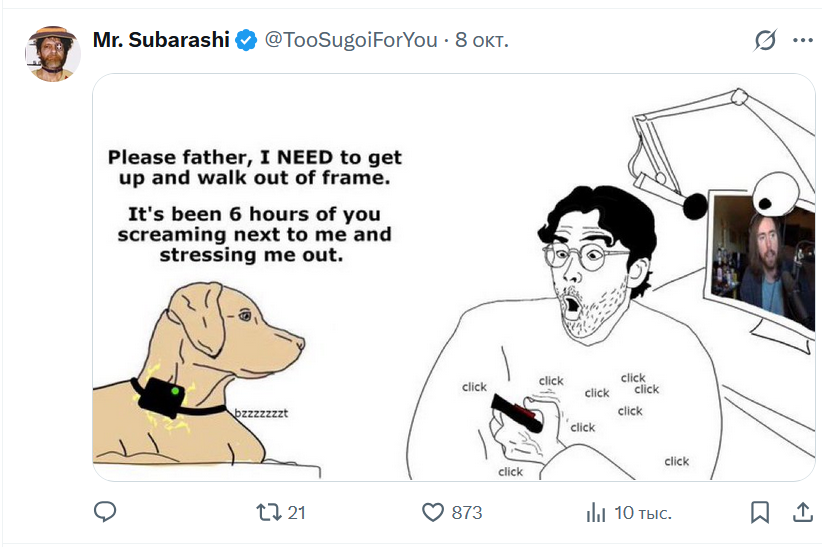
Task: Click the views bar chart icon
Action: (x=596, y=513)
